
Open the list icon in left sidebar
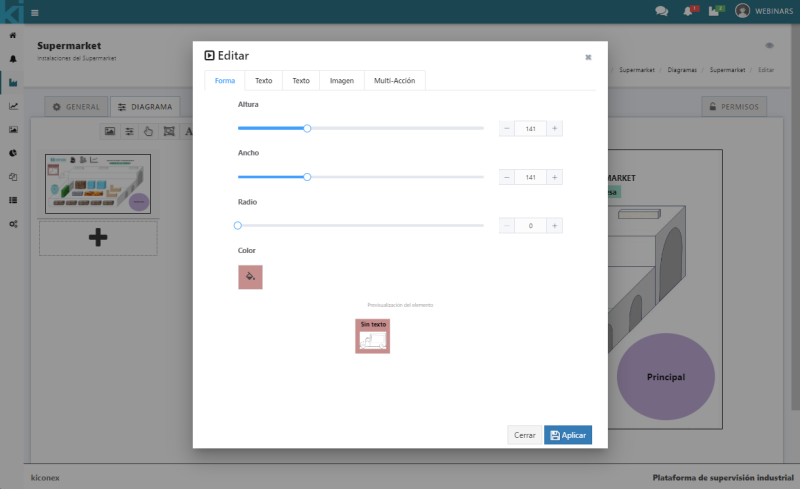tap(12, 200)
